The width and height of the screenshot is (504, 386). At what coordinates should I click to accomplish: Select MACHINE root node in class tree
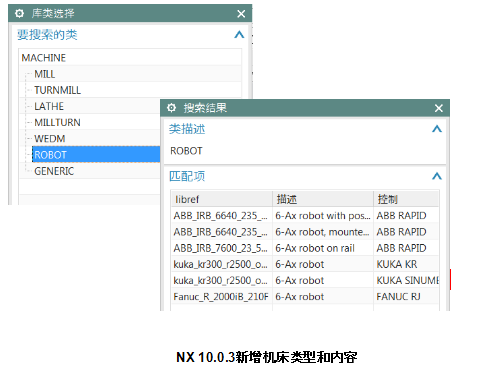(x=44, y=58)
